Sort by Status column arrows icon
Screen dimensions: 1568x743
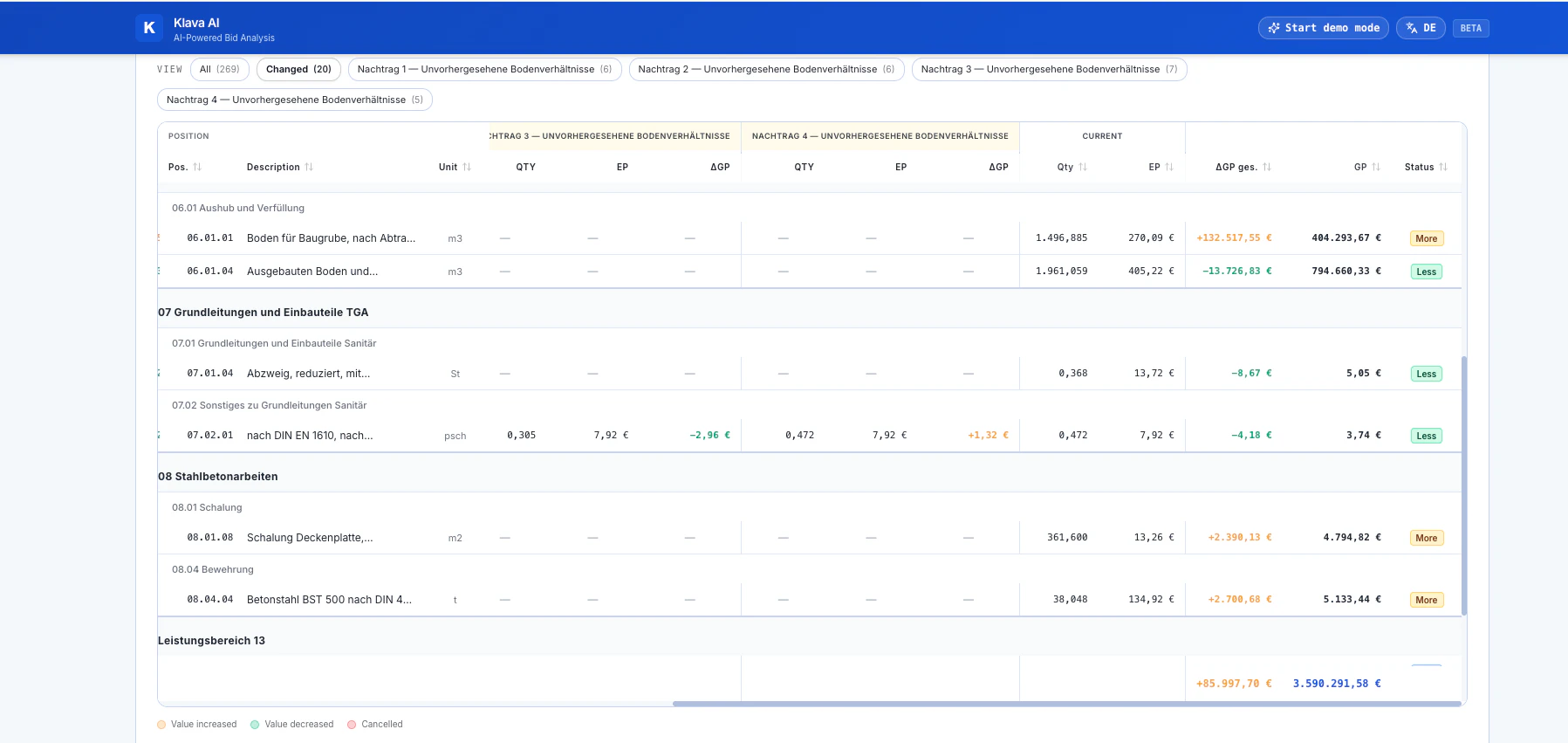click(1443, 167)
